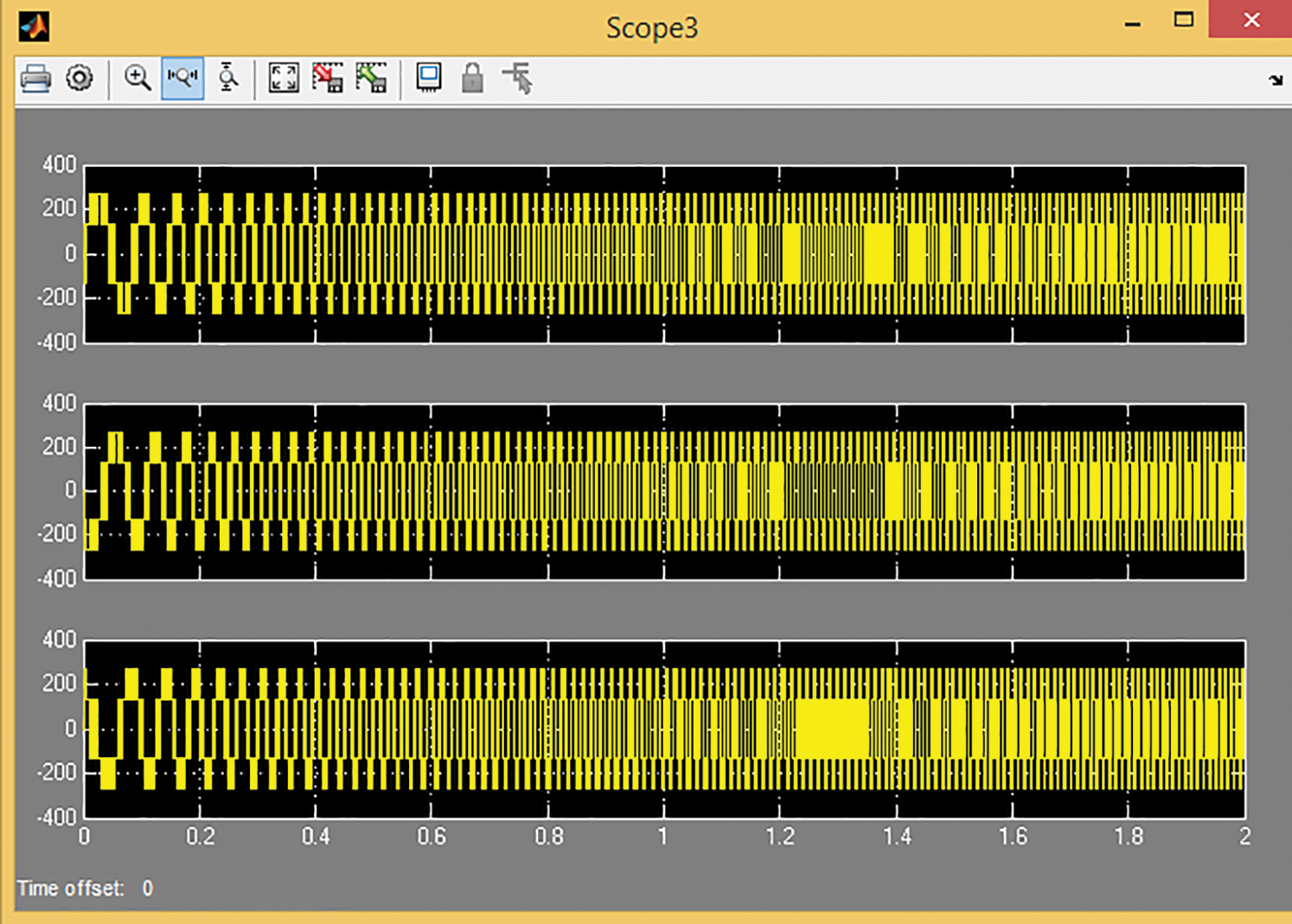Click inside the top waveform plot
This screenshot has height=924, width=1292.
point(664,254)
